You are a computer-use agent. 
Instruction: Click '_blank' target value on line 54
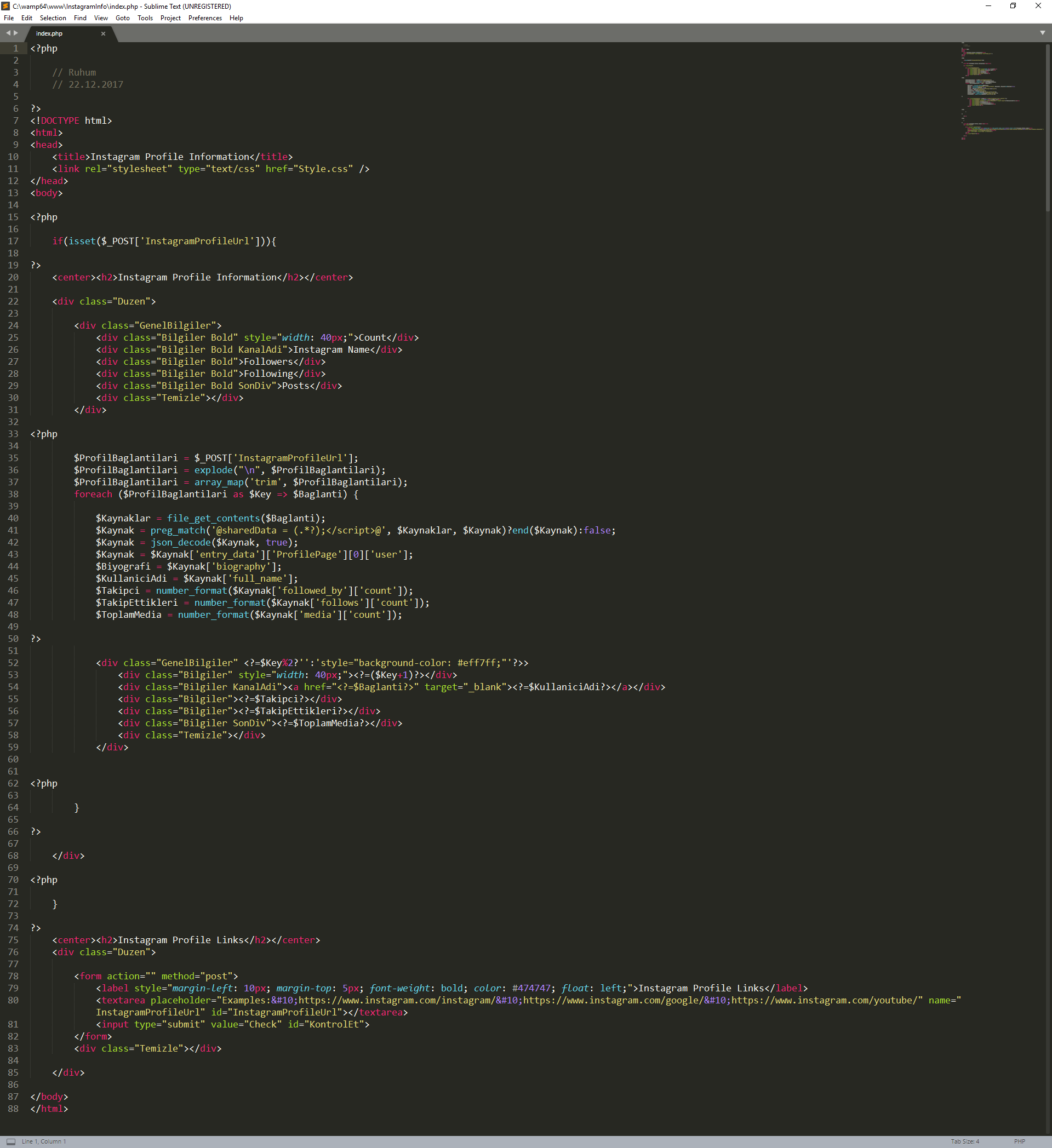pyautogui.click(x=485, y=687)
